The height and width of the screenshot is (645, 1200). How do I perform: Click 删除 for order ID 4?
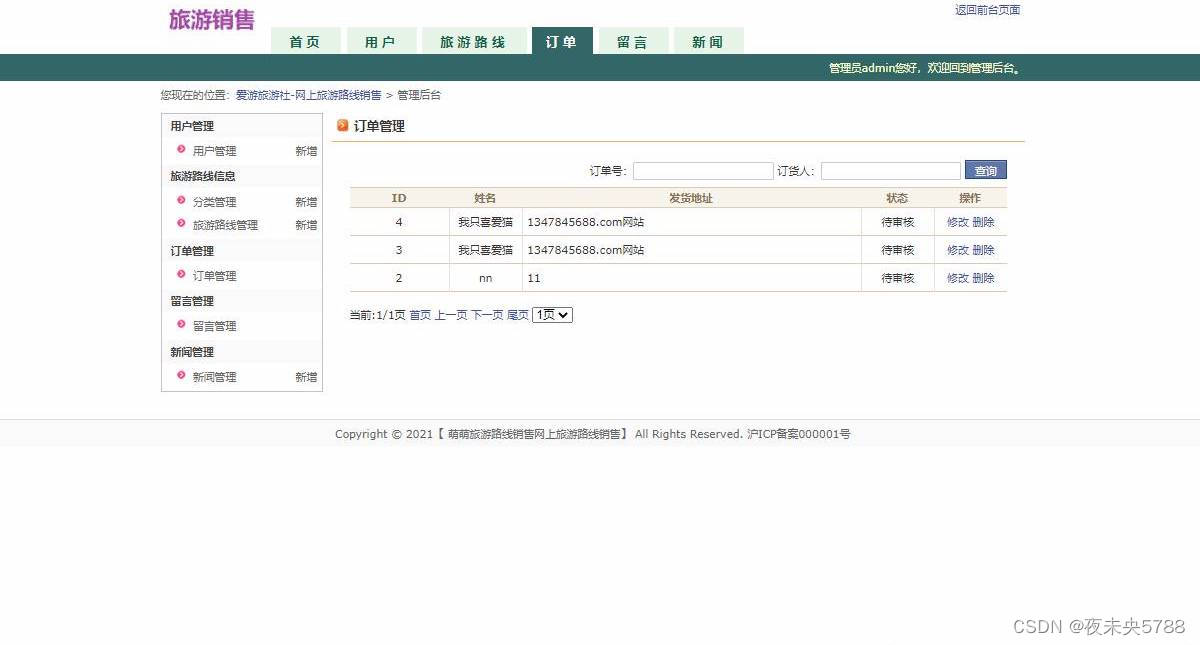pos(983,222)
